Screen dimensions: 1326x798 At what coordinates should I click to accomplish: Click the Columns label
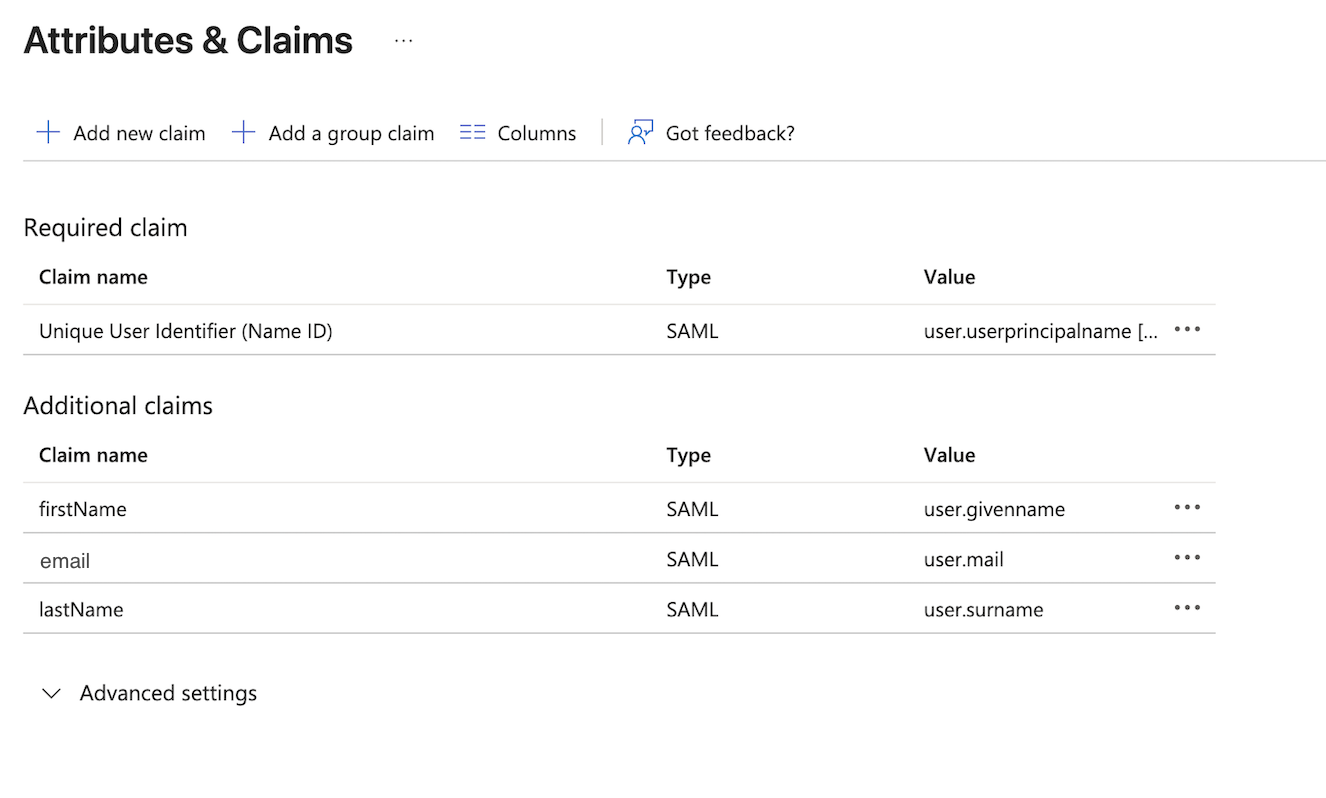(x=537, y=133)
